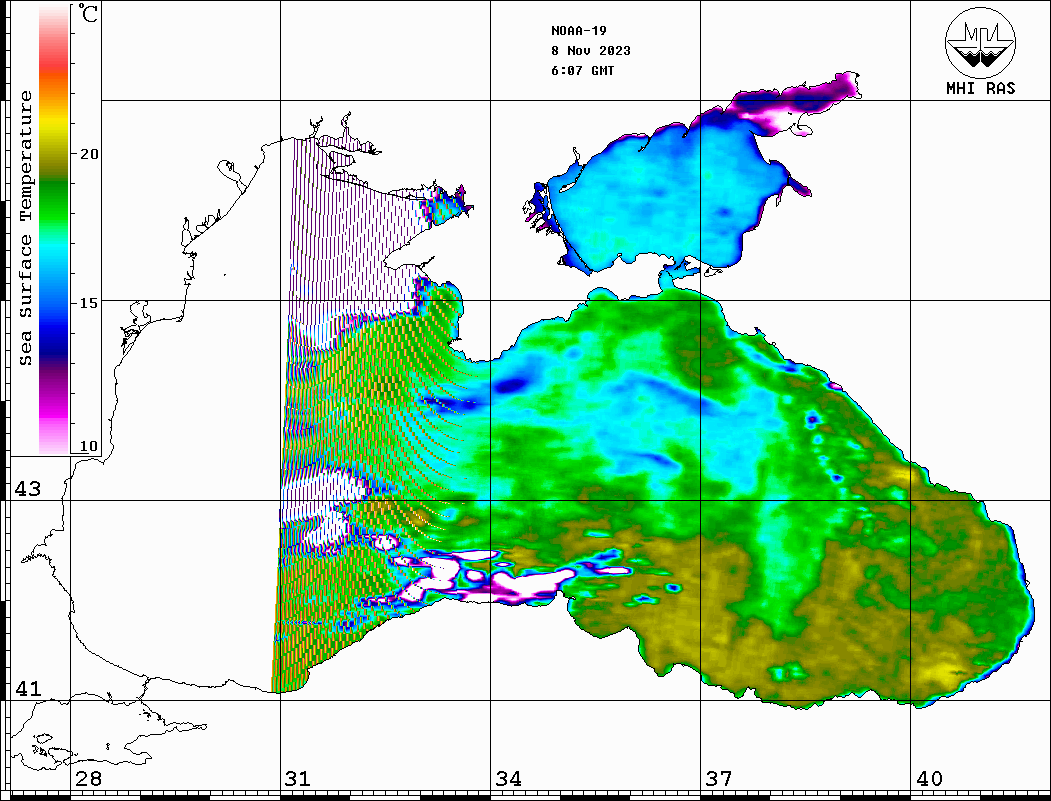Click longitude label 28
1051x801 pixels.
click(88, 779)
